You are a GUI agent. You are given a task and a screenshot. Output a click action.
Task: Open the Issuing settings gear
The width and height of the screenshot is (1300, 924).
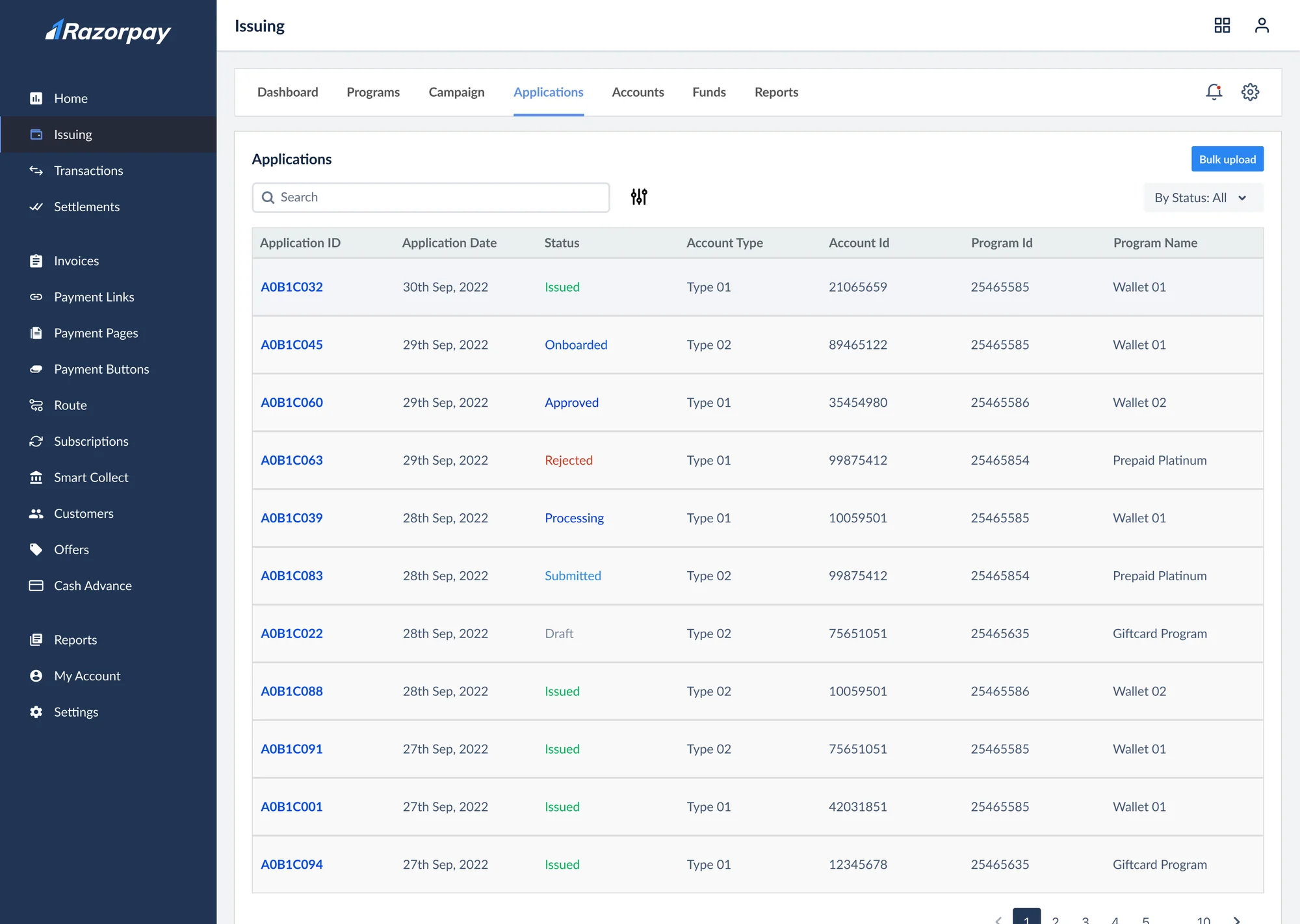[1250, 92]
